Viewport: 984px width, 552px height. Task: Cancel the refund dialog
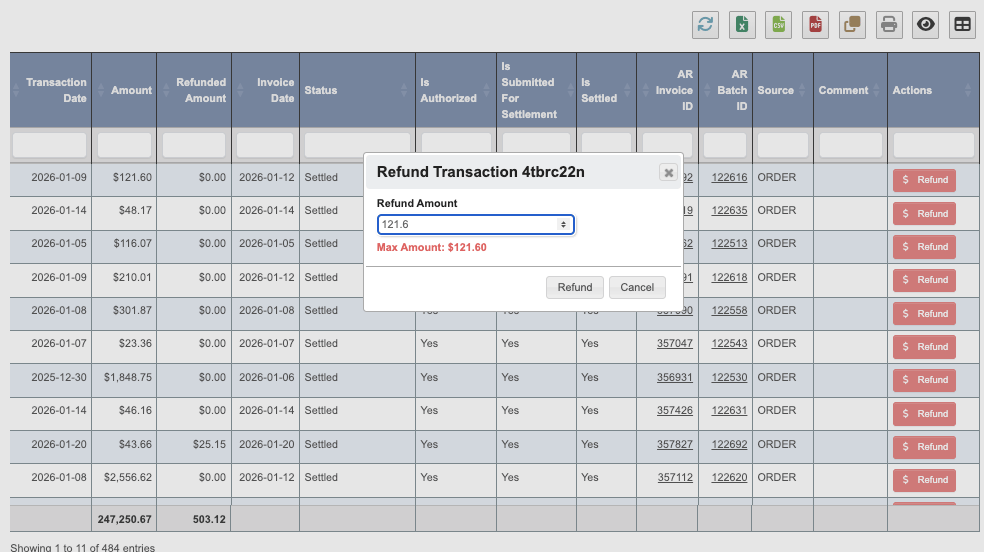[637, 287]
